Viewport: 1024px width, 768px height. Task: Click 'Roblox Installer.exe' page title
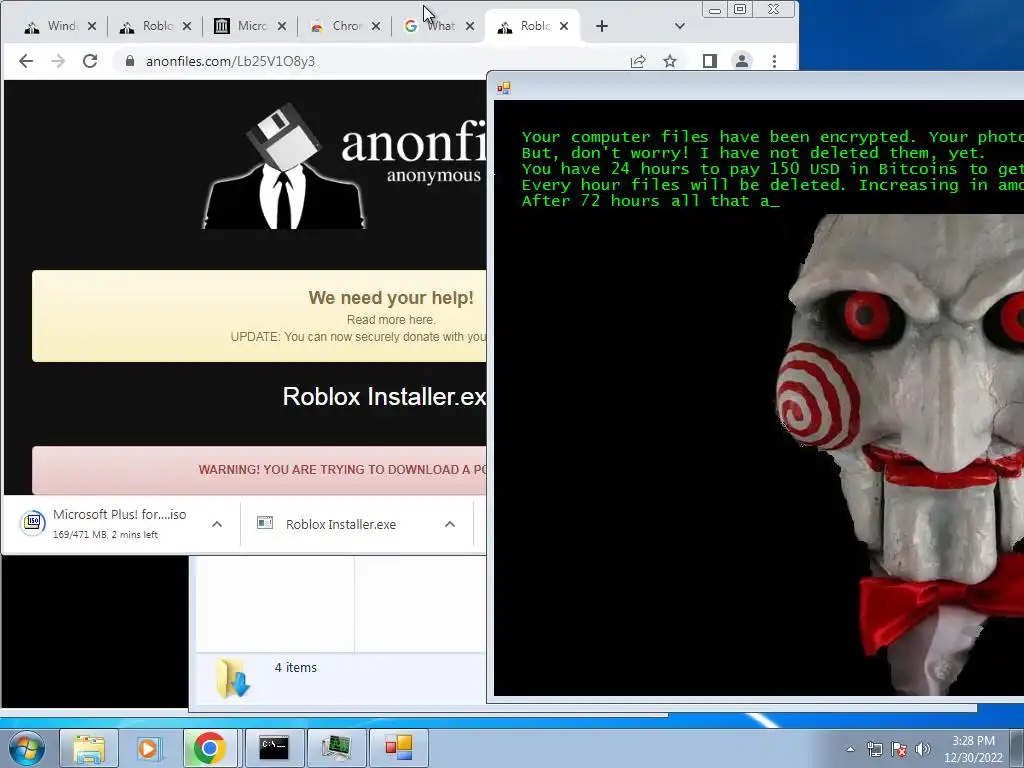(x=385, y=396)
